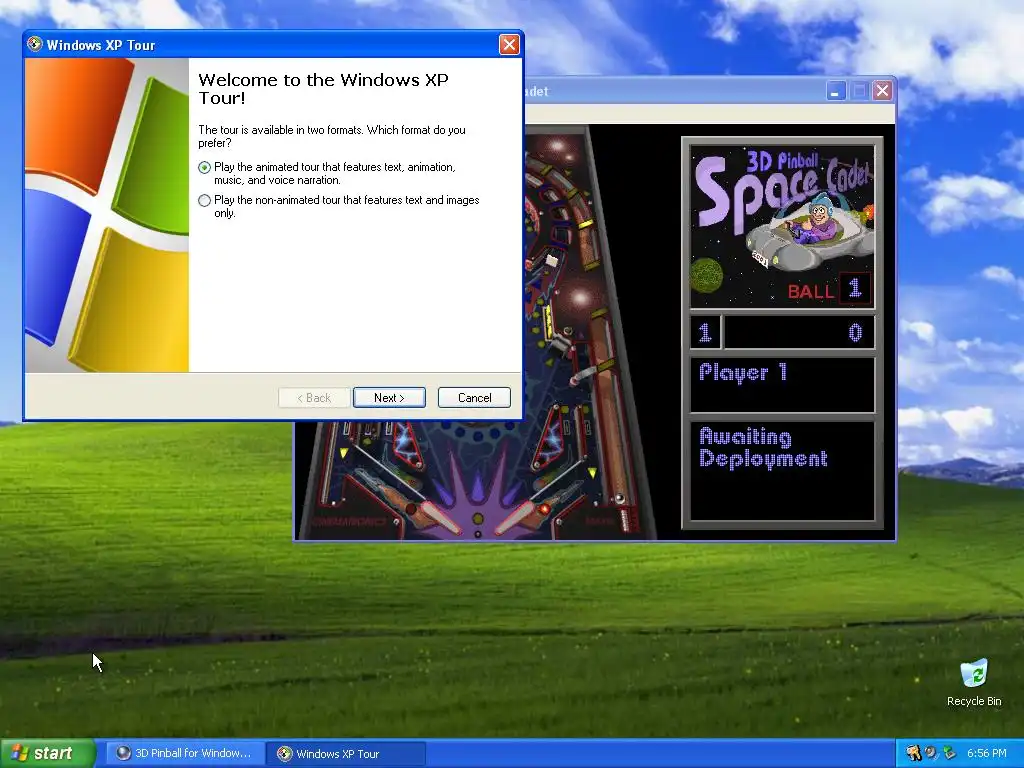1024x768 pixels.
Task: Click the Player 1 panel in Pinball
Action: tap(782, 385)
